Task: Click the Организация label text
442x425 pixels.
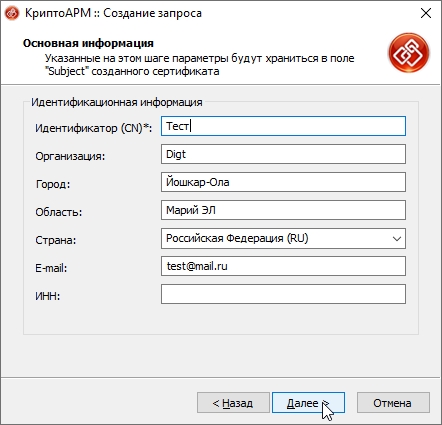Action: tap(70, 156)
